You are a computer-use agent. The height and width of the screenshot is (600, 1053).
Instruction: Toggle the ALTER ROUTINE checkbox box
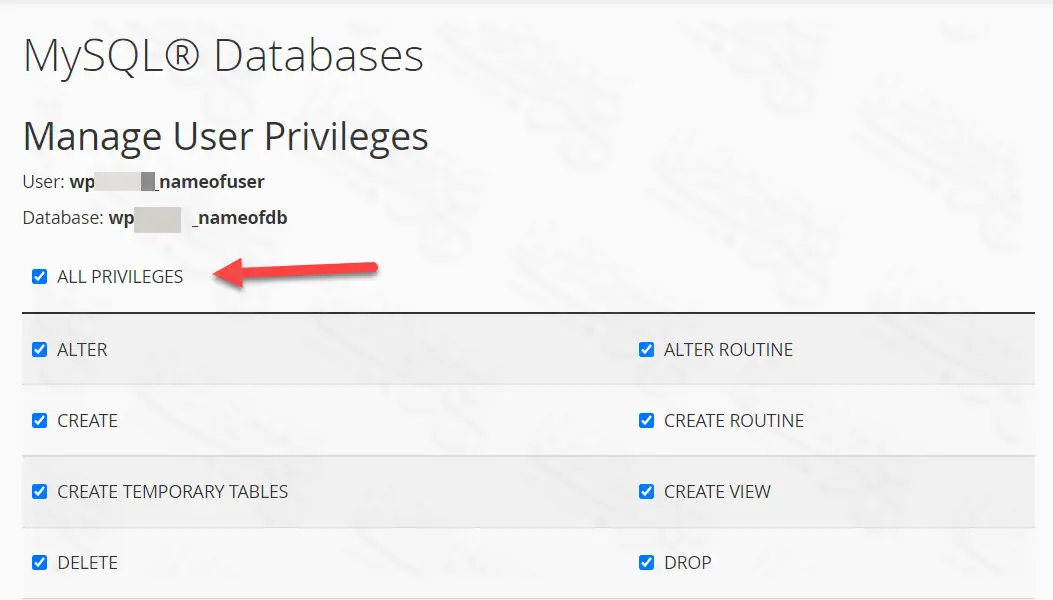(647, 350)
